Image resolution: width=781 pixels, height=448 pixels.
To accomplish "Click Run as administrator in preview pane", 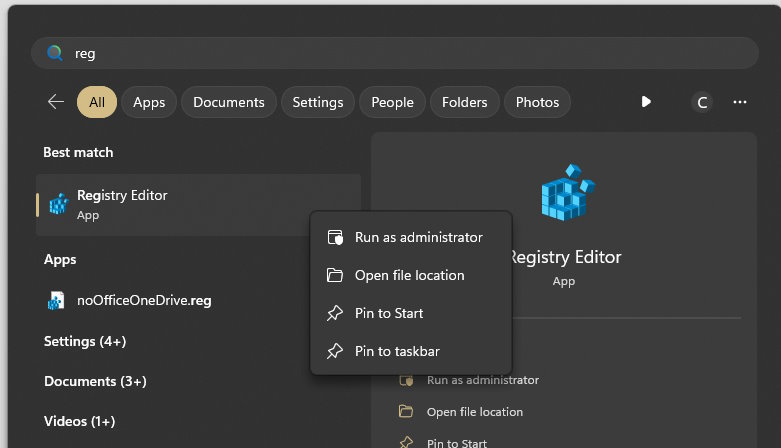I will (483, 380).
